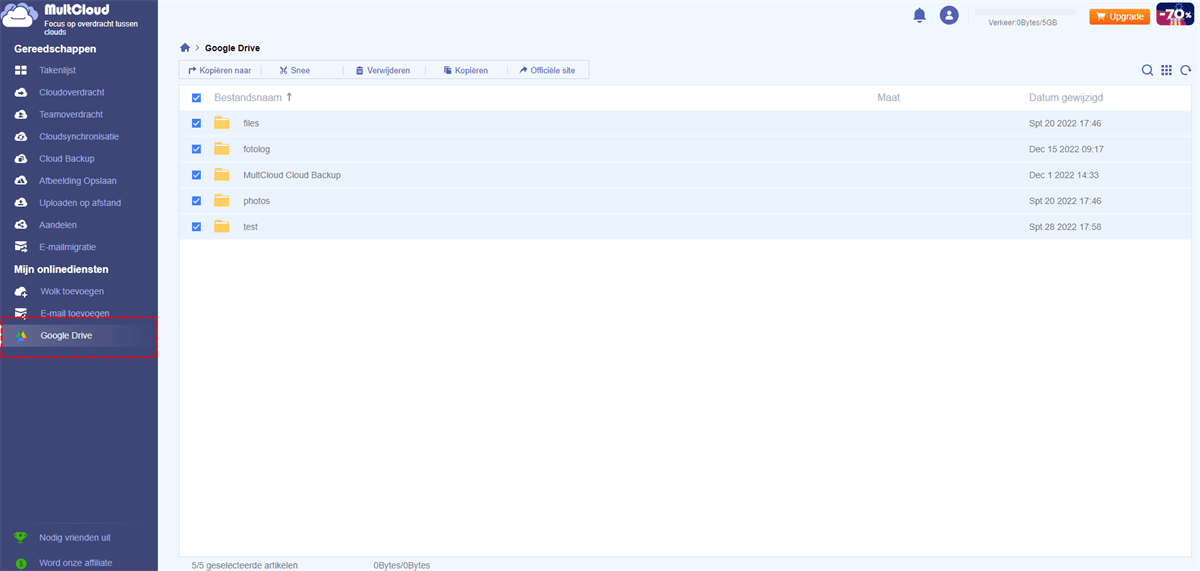Sort by Bestandsnaam column arrow
This screenshot has height=571, width=1200.
coord(289,97)
